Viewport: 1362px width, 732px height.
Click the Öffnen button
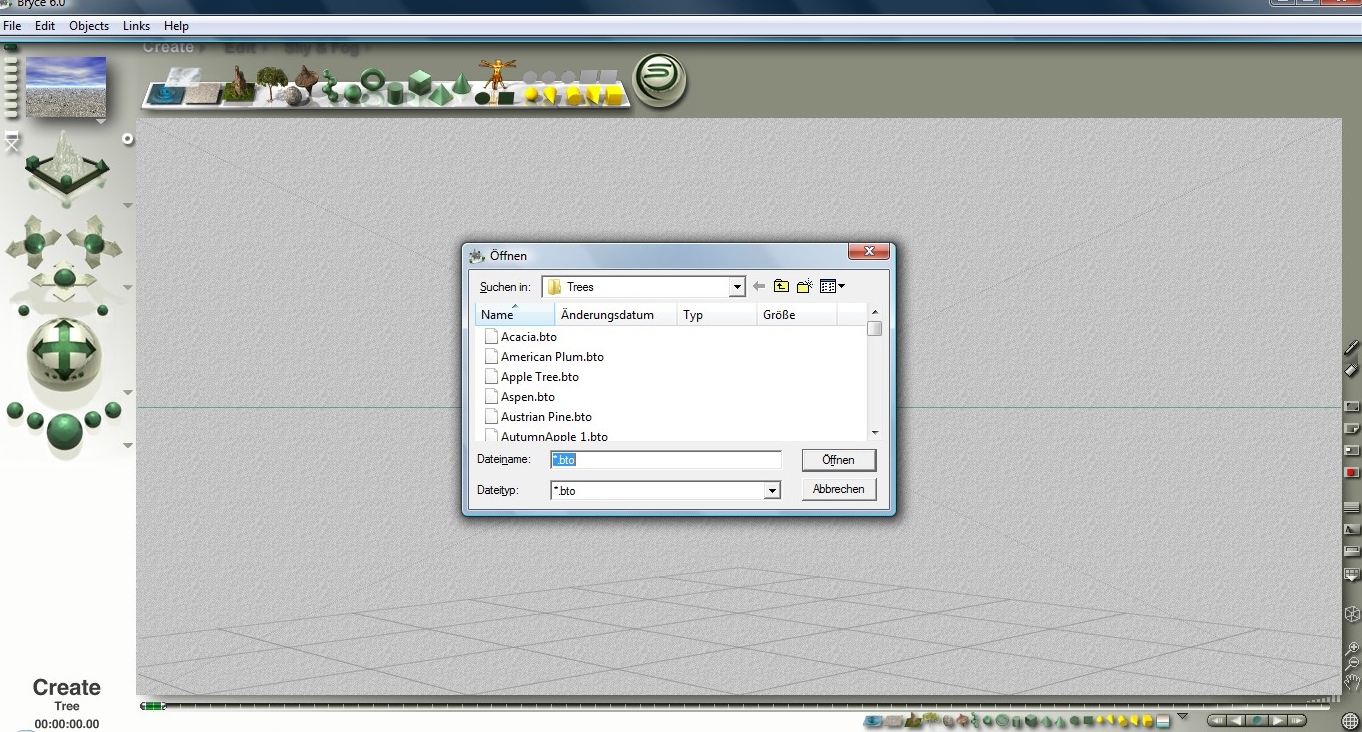pos(839,460)
